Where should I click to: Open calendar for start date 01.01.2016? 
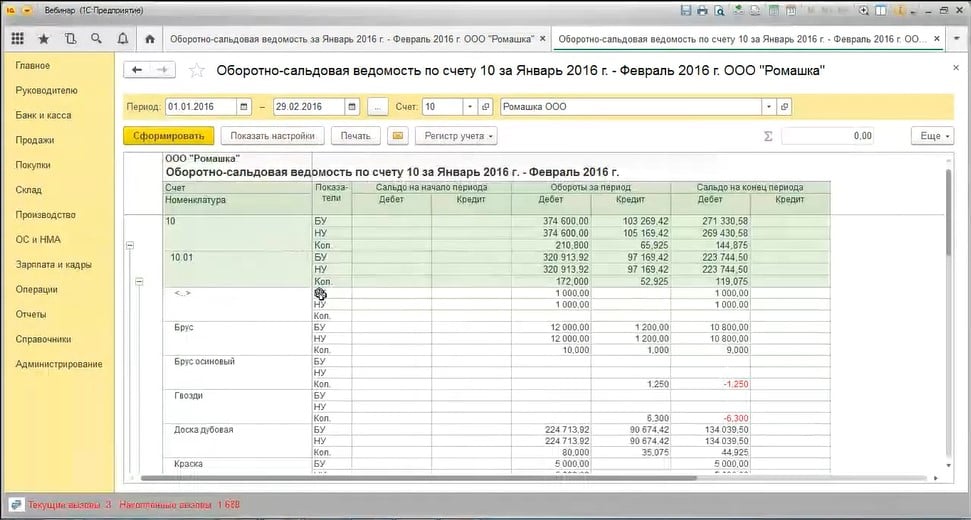click(243, 107)
